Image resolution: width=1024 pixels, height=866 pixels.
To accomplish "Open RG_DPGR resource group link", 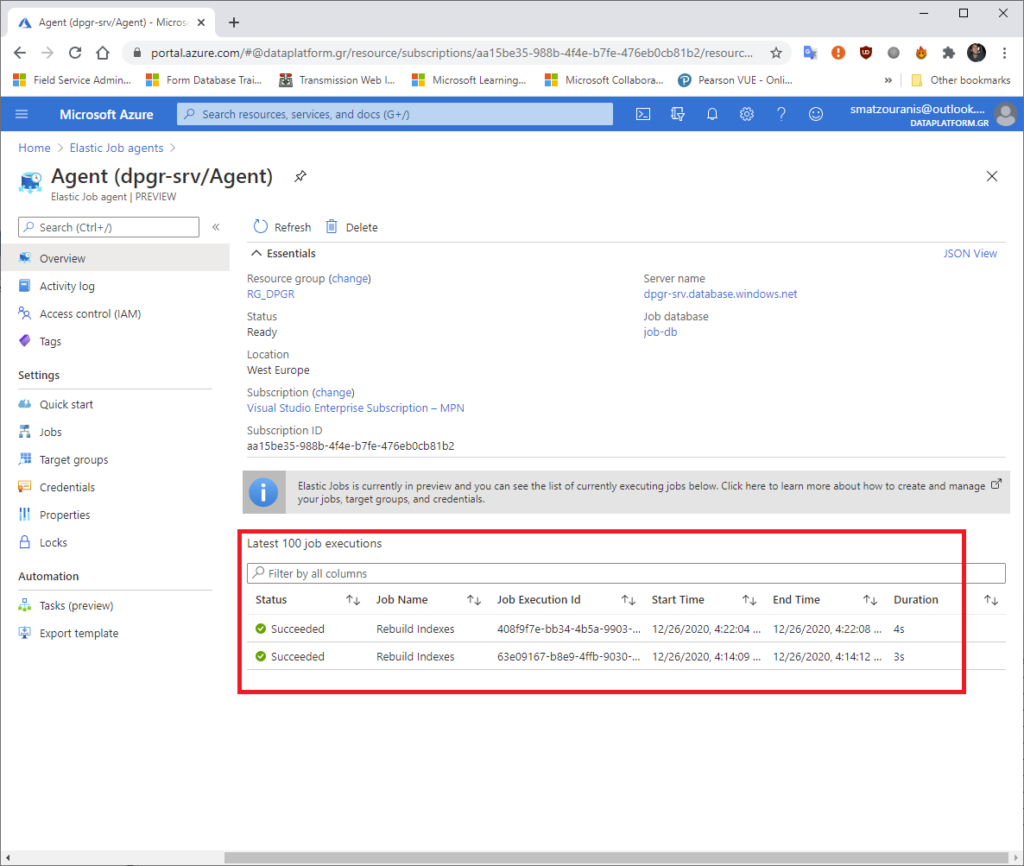I will (270, 294).
